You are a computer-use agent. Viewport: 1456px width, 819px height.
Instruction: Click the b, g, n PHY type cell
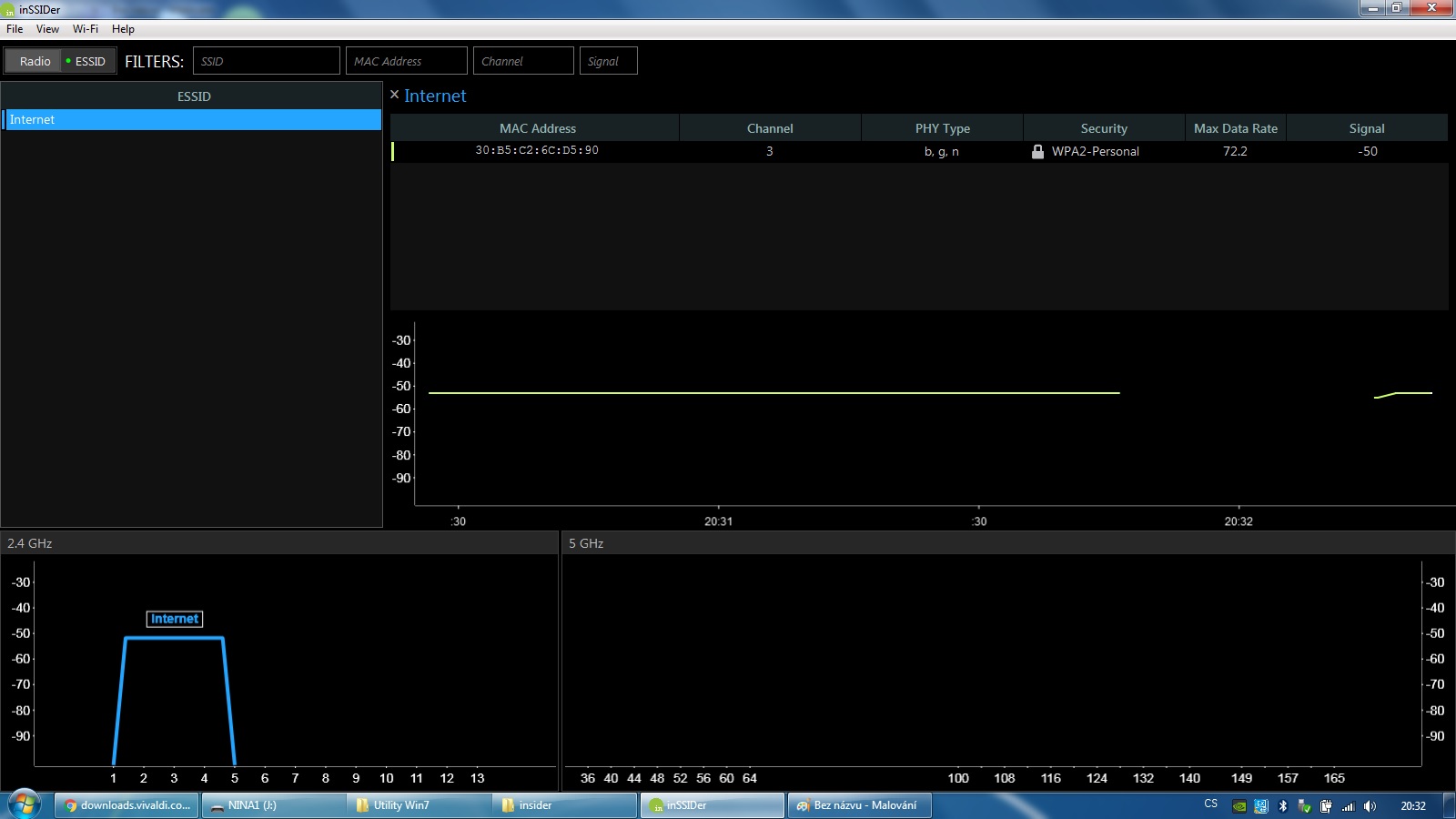pyautogui.click(x=942, y=151)
